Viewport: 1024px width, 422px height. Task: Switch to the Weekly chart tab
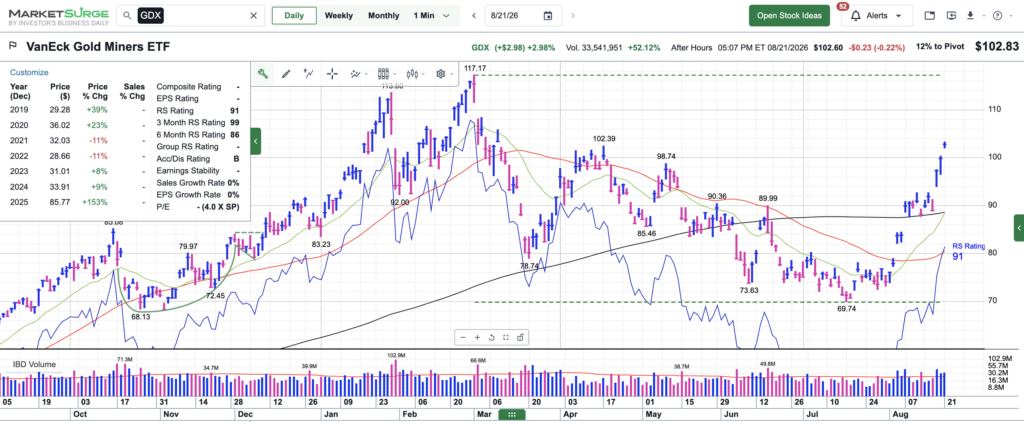[339, 16]
